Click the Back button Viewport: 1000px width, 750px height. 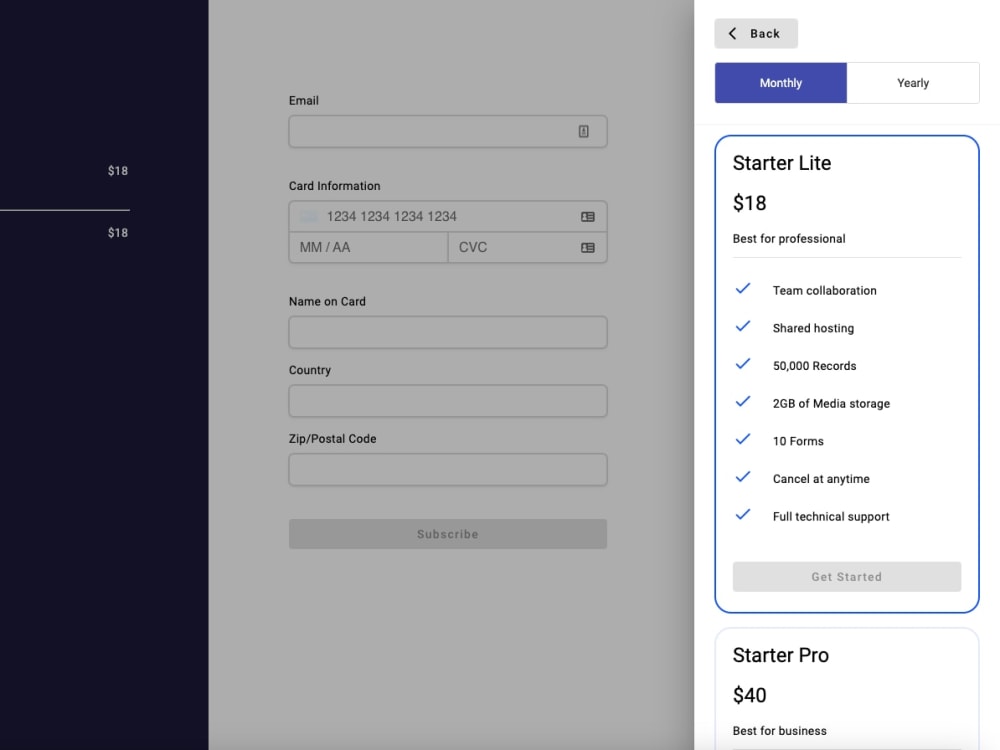point(756,33)
